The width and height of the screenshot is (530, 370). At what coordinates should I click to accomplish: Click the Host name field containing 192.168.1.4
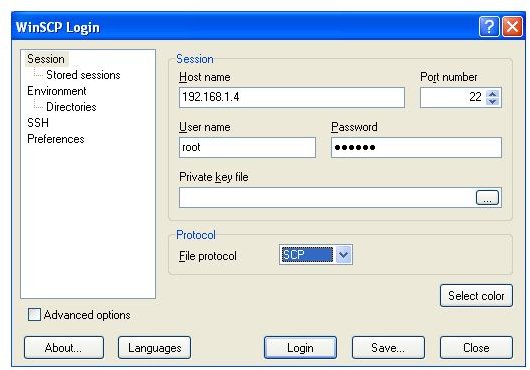coord(292,97)
